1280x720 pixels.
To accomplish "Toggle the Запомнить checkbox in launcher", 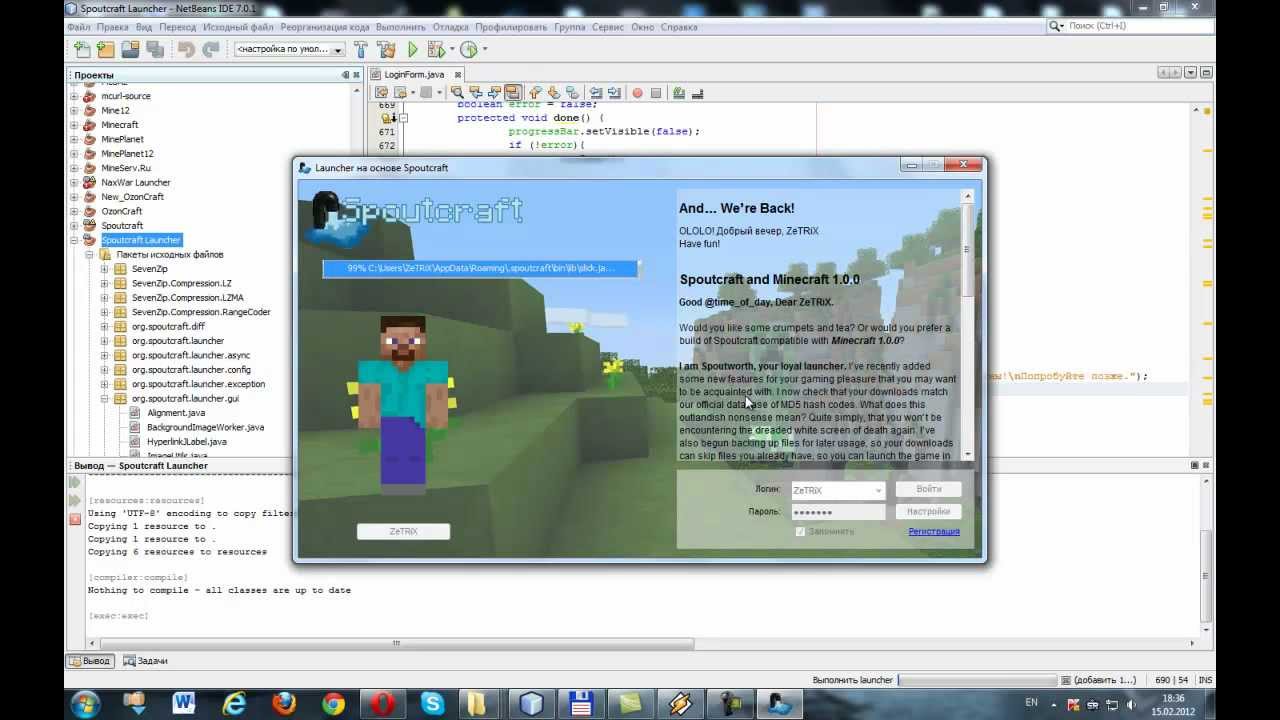I will (x=800, y=531).
